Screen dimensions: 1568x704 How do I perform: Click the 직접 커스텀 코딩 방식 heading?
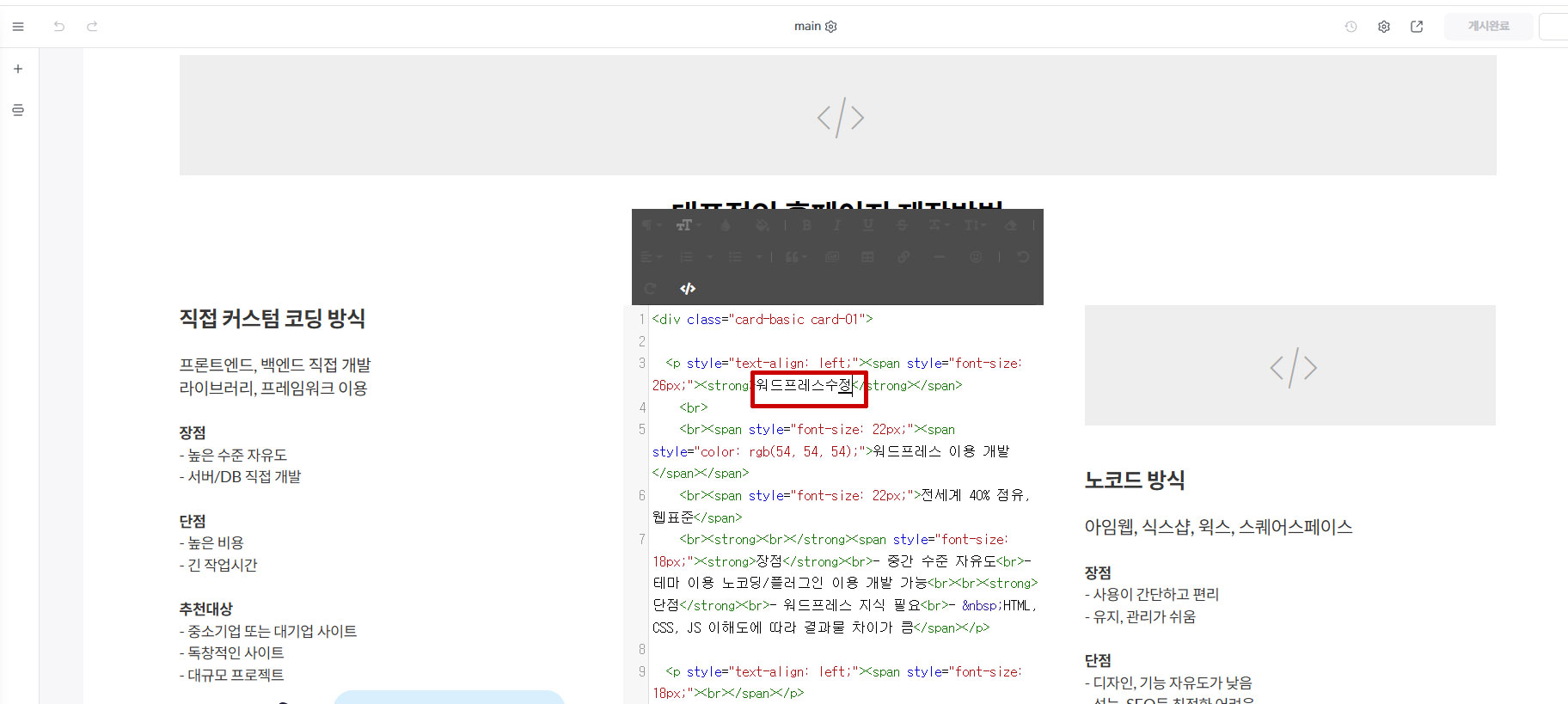coord(273,319)
